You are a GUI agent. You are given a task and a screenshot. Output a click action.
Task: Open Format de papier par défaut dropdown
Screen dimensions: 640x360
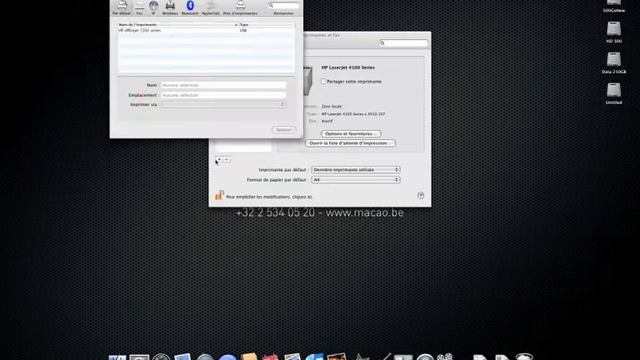(x=356, y=180)
